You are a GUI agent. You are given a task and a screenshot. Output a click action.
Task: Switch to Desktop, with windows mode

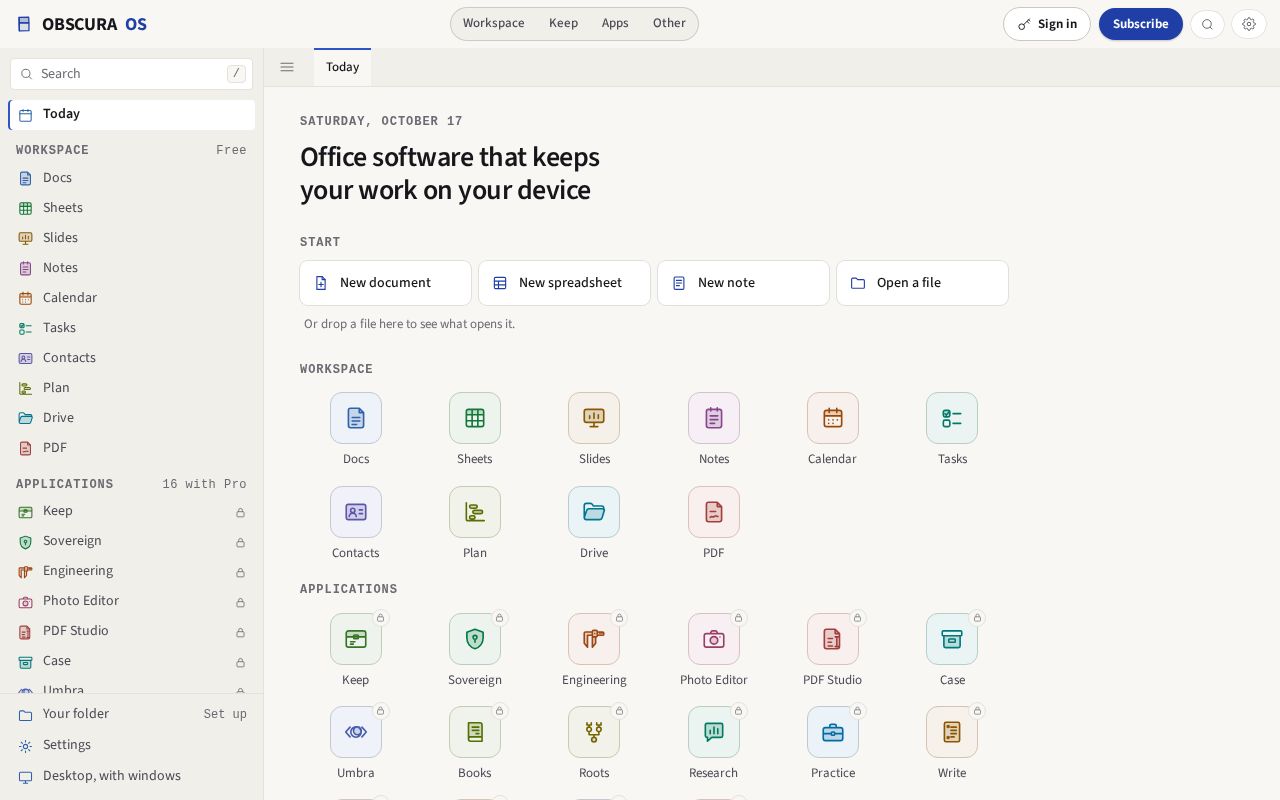131,776
